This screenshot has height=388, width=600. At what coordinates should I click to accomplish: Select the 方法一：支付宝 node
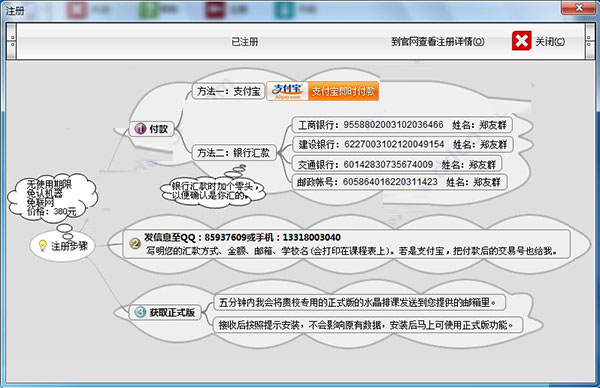pos(228,91)
